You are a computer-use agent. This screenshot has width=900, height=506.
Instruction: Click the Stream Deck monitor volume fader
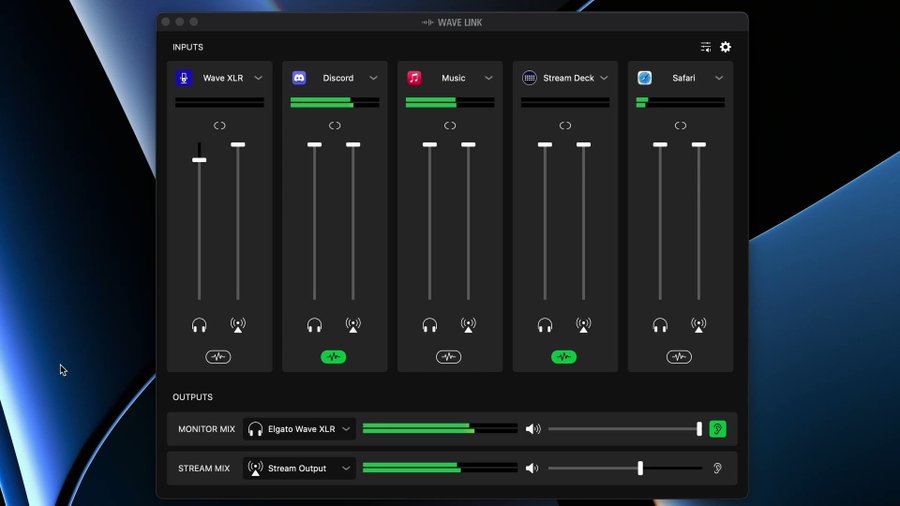click(545, 145)
